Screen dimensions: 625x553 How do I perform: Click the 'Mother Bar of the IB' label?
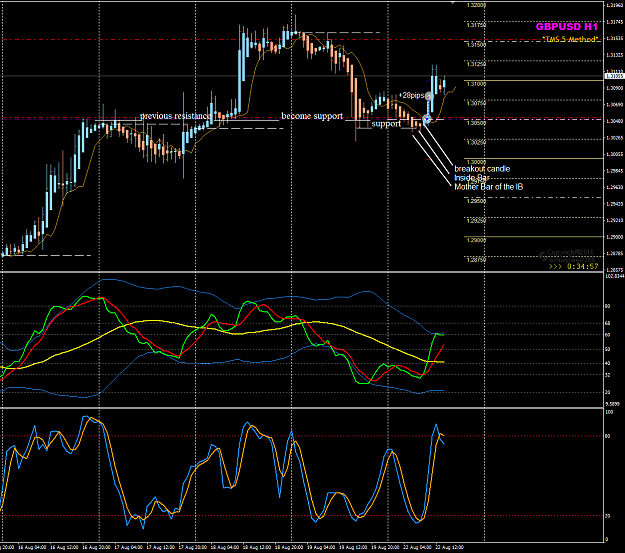(x=489, y=187)
